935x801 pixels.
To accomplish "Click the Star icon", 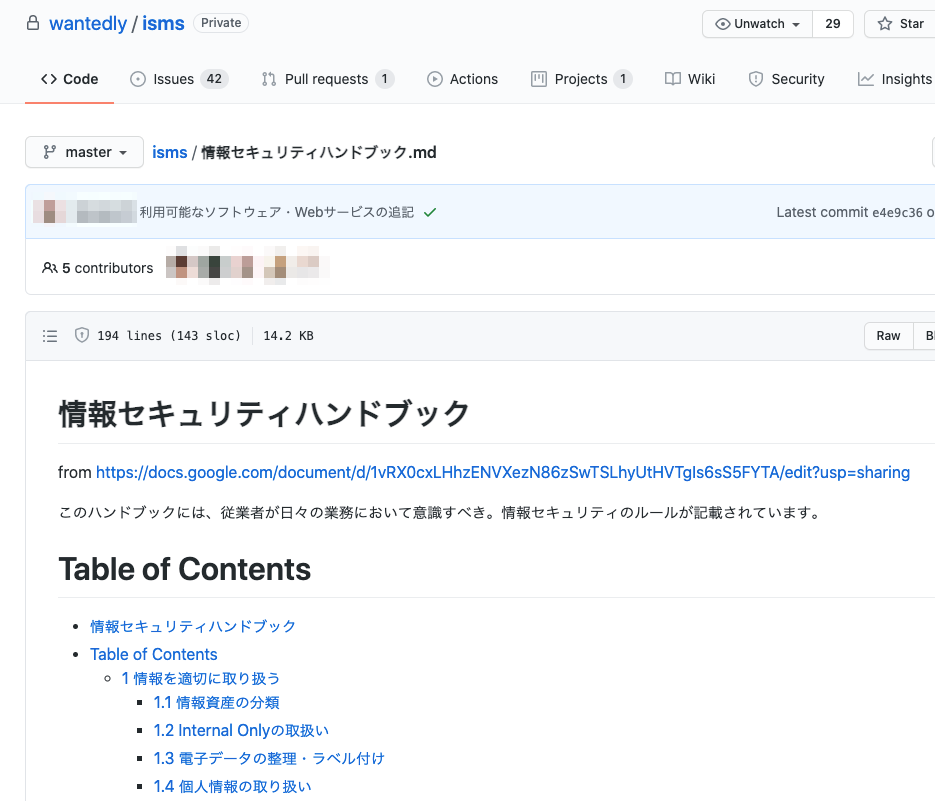I will point(885,24).
